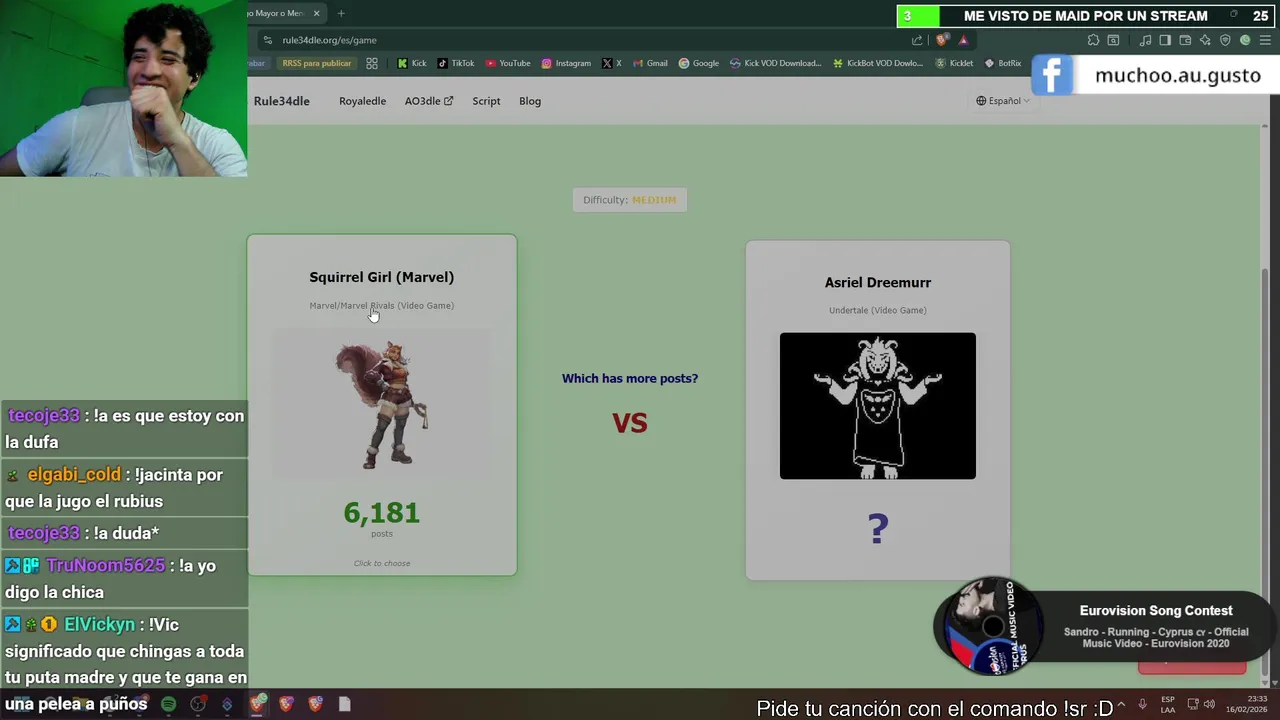Image resolution: width=1280 pixels, height=720 pixels.
Task: Choose the Squirrel Girl (Marvel) card
Action: 382,405
